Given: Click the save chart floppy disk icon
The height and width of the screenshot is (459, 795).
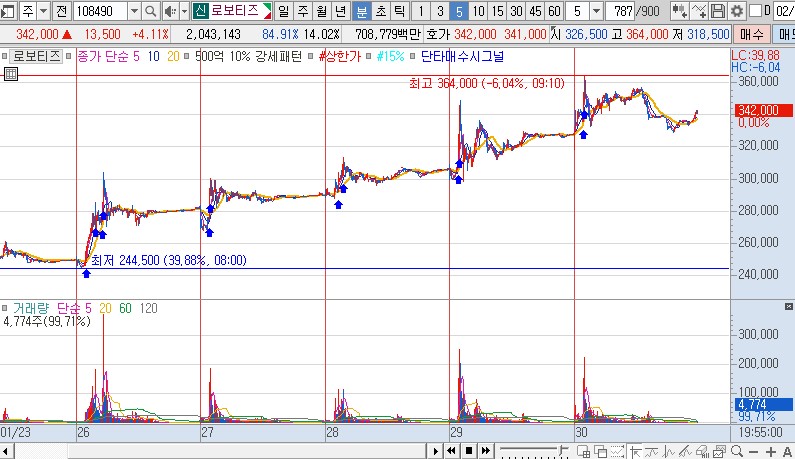Looking at the screenshot, I should tap(717, 11).
